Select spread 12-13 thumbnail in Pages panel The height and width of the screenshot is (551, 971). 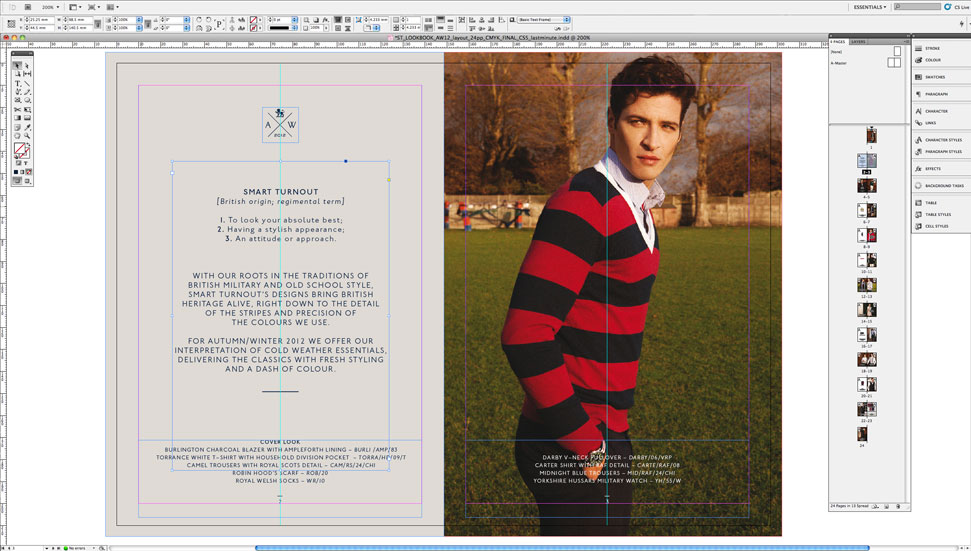click(x=867, y=285)
